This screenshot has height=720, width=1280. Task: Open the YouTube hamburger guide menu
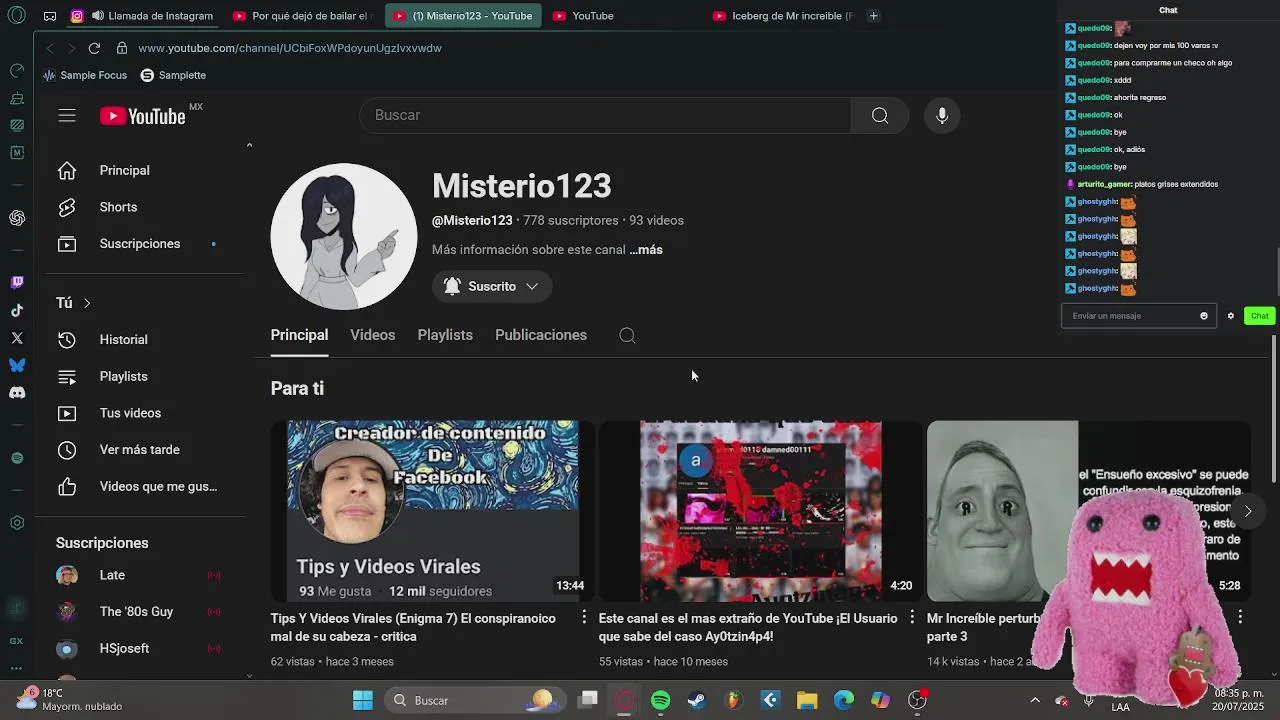tap(67, 116)
